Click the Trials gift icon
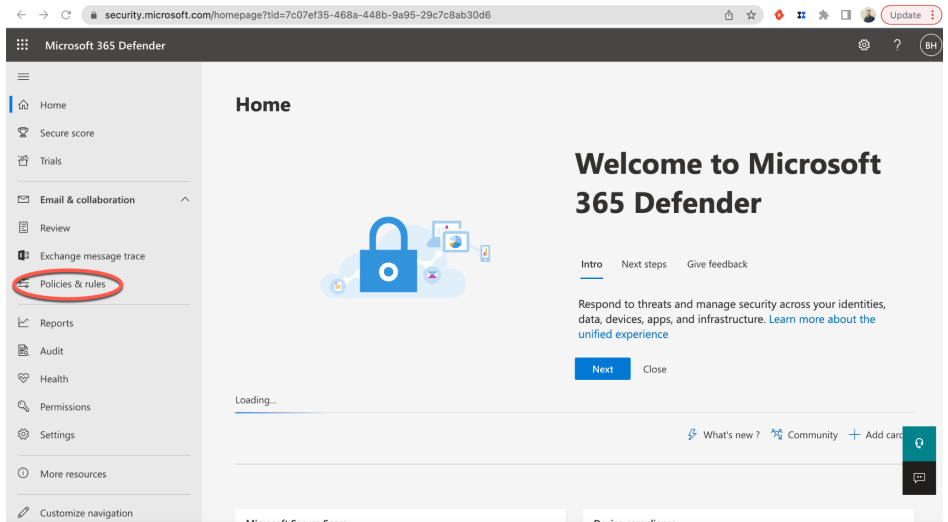The image size is (948, 522). point(24,160)
